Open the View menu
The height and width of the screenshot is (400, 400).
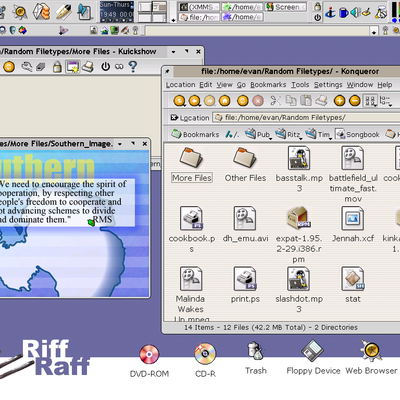(x=224, y=85)
